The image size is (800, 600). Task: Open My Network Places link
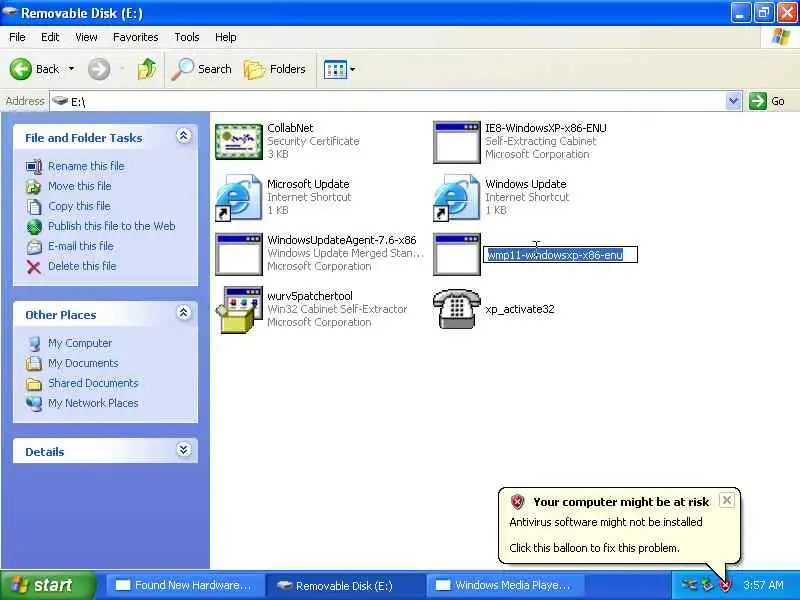coord(93,403)
